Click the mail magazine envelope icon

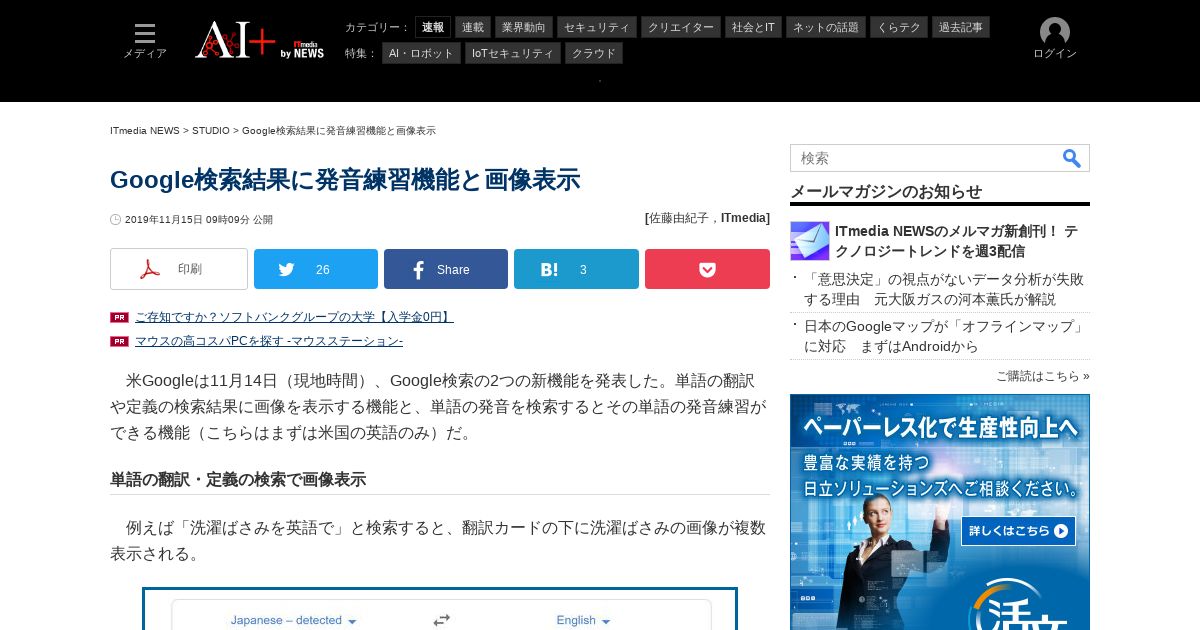point(810,241)
